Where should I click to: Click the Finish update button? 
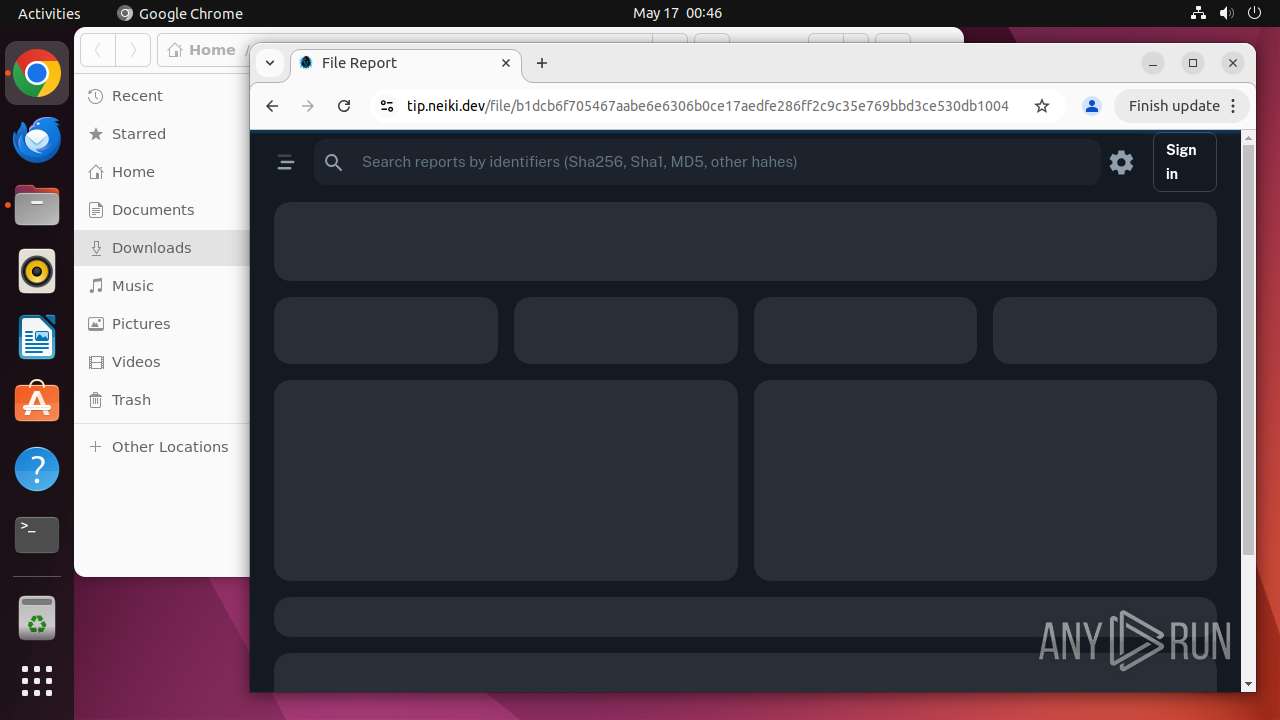click(1174, 106)
